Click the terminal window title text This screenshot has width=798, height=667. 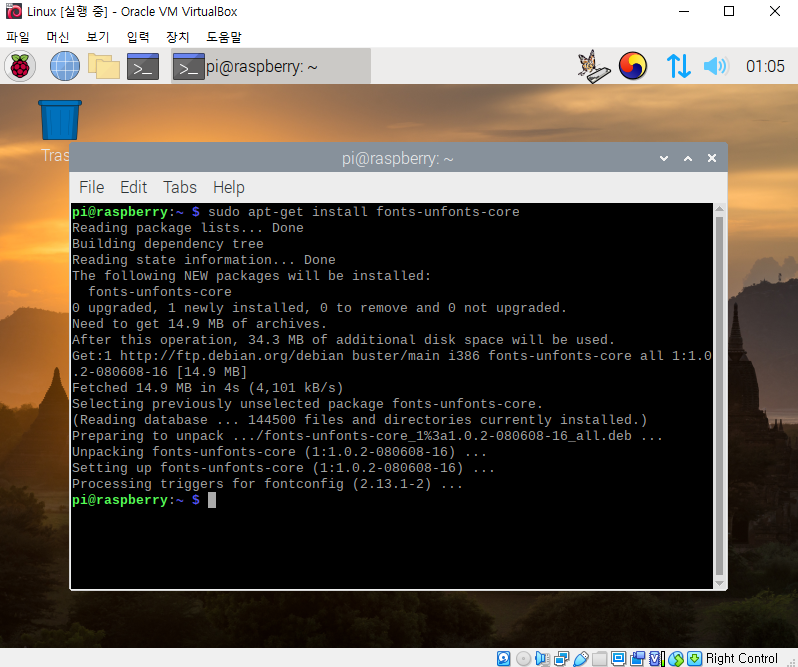point(397,158)
